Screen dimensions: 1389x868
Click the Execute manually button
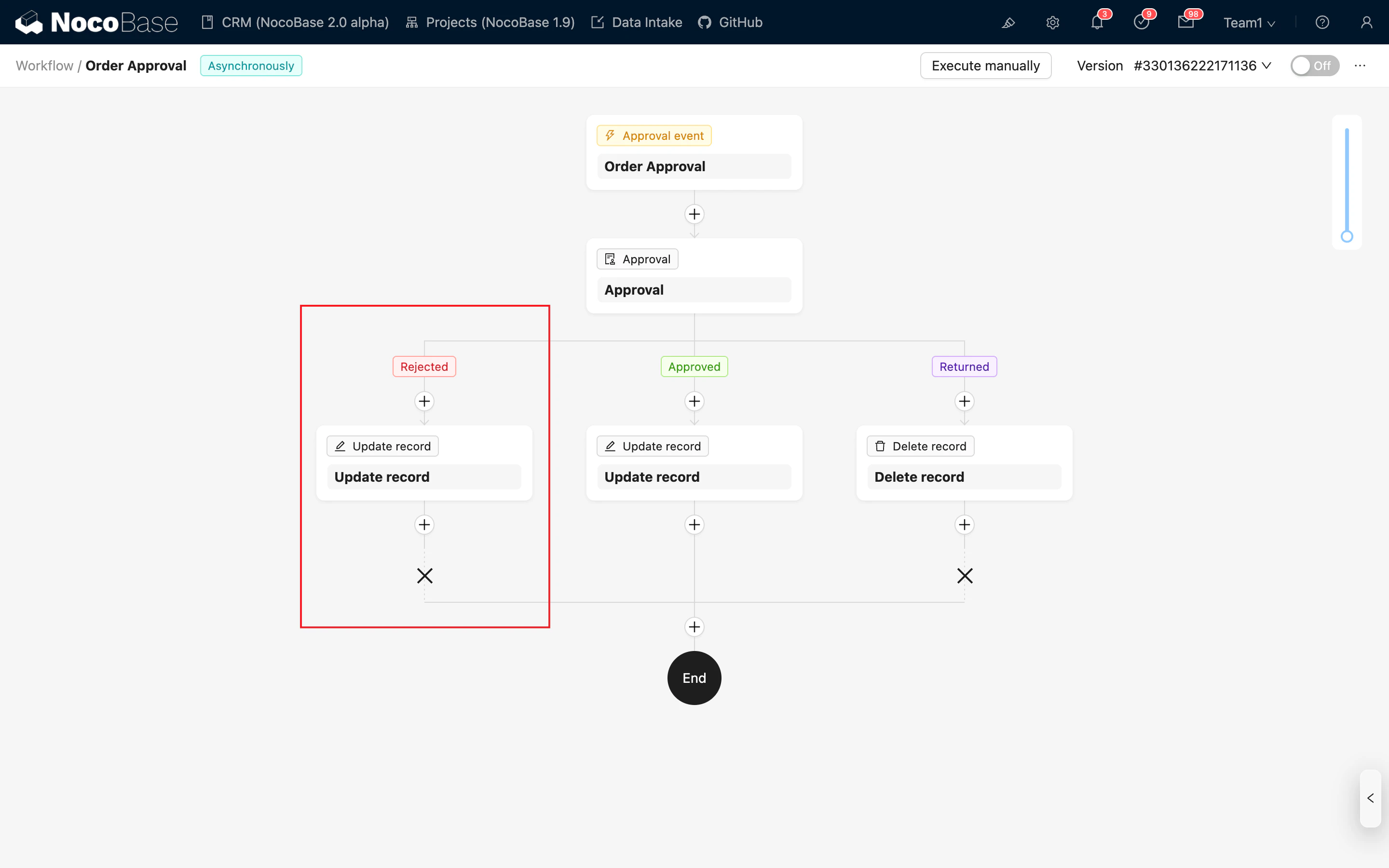(x=985, y=66)
